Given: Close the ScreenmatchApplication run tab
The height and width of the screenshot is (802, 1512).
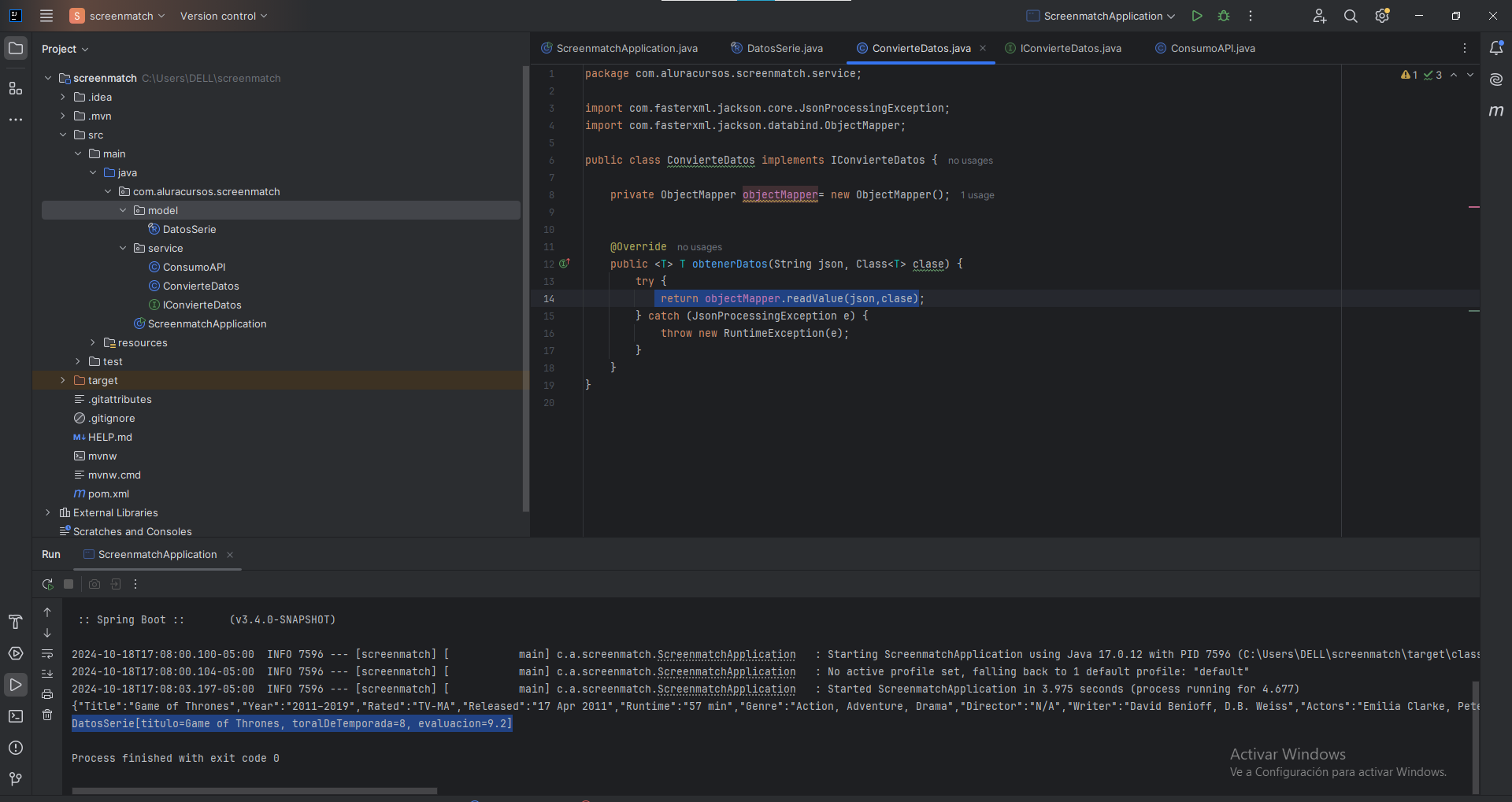Looking at the screenshot, I should click(230, 555).
